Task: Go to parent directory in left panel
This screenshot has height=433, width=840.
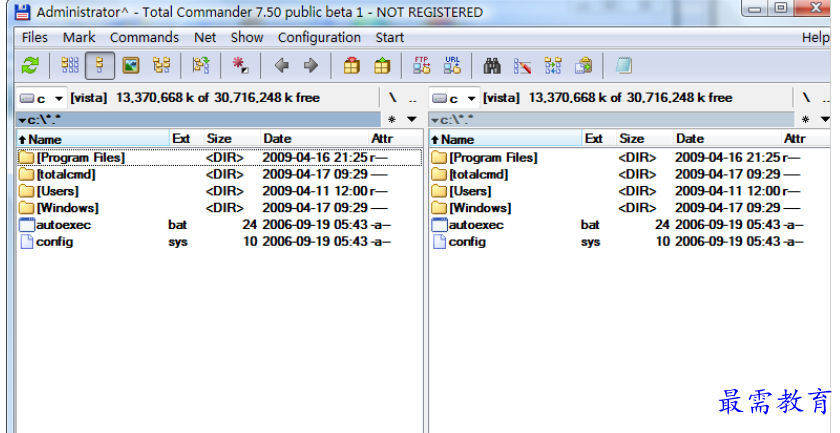Action: [412, 100]
